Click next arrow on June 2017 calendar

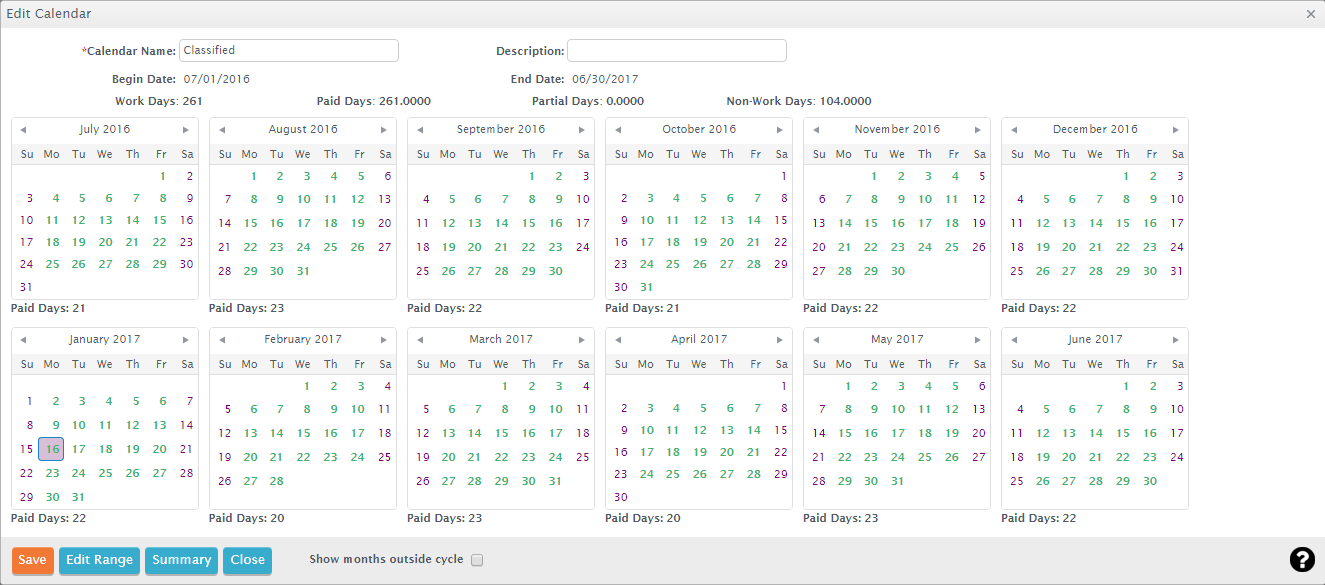click(x=1175, y=340)
